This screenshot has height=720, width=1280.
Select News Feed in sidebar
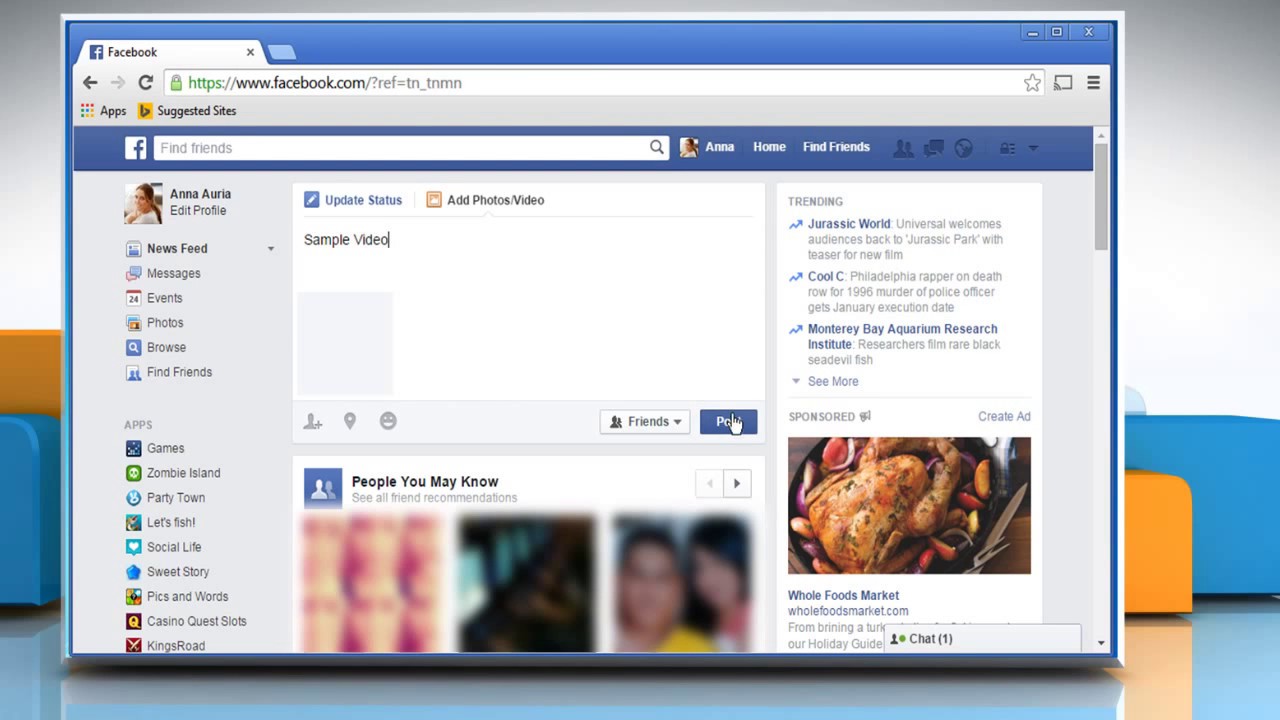click(x=166, y=248)
